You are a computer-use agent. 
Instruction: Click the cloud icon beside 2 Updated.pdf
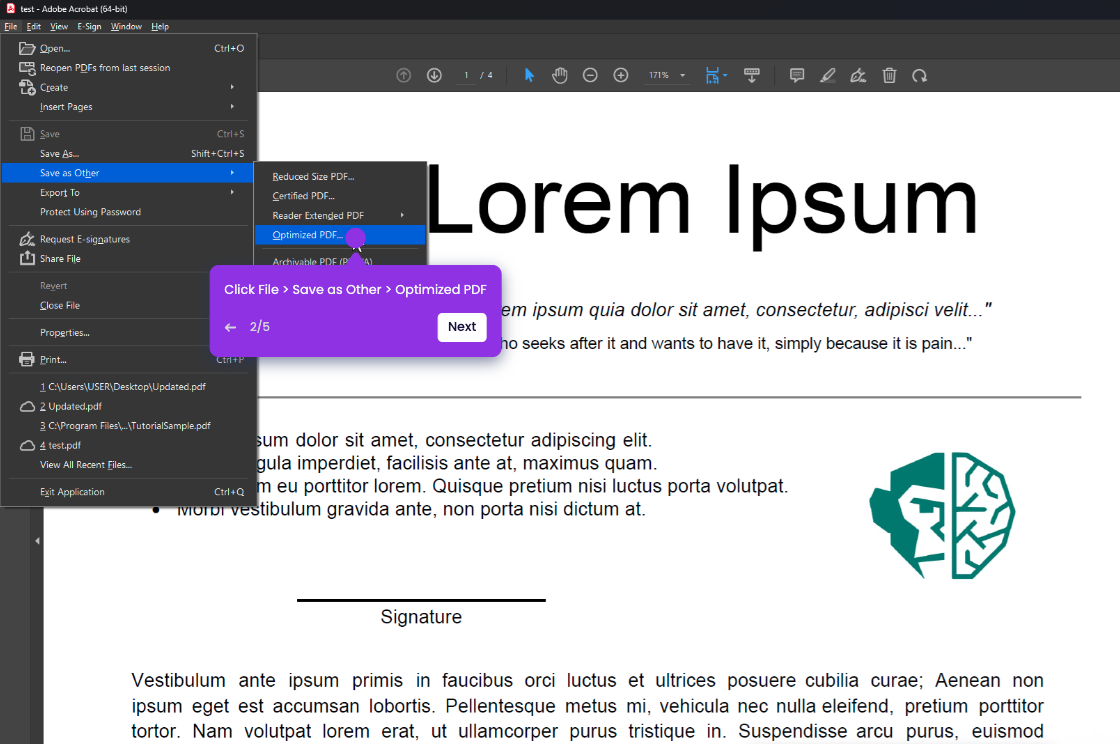[x=27, y=406]
